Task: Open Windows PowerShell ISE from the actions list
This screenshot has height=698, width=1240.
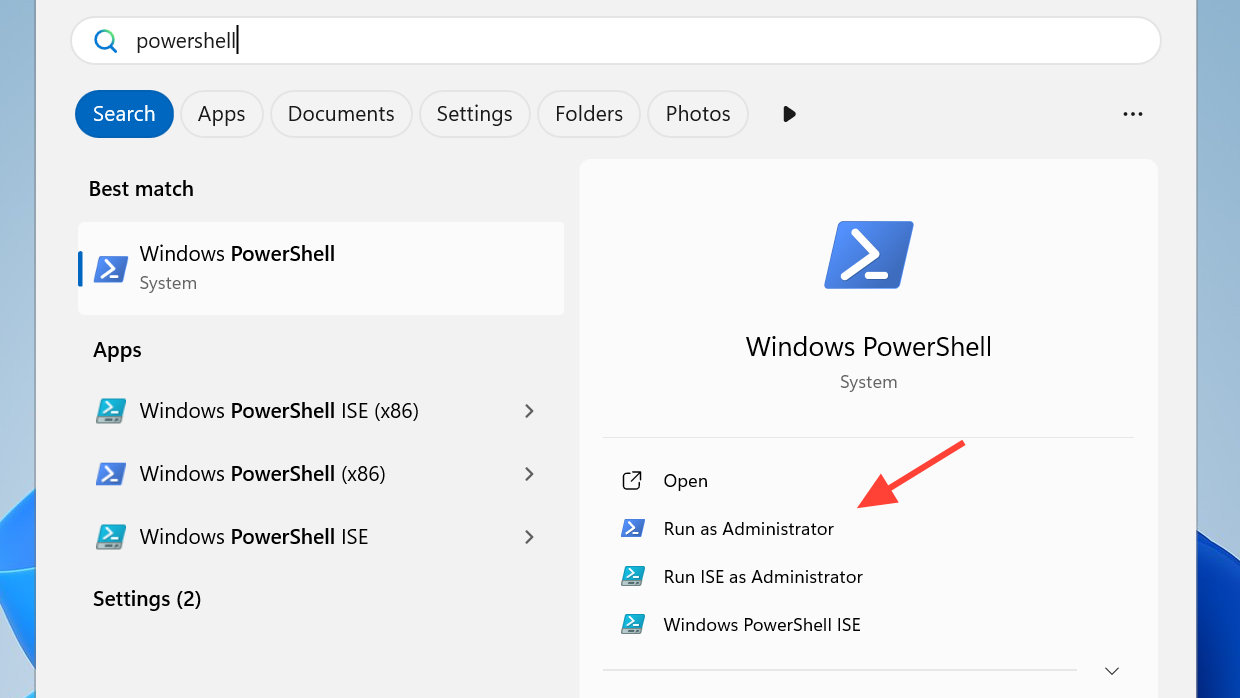Action: click(x=762, y=625)
